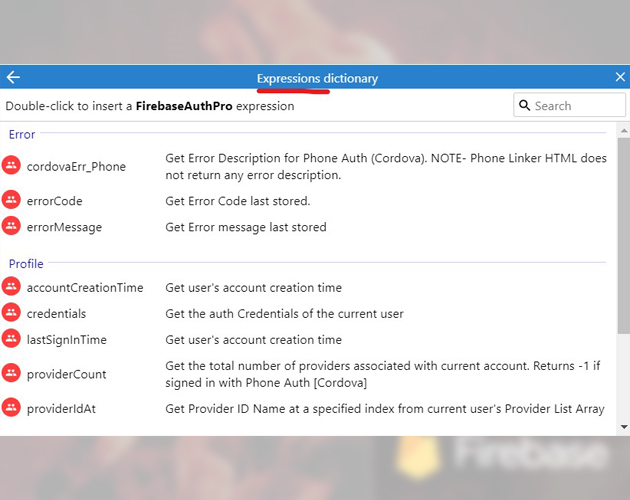Click the icon beside errorCode

coord(11,200)
